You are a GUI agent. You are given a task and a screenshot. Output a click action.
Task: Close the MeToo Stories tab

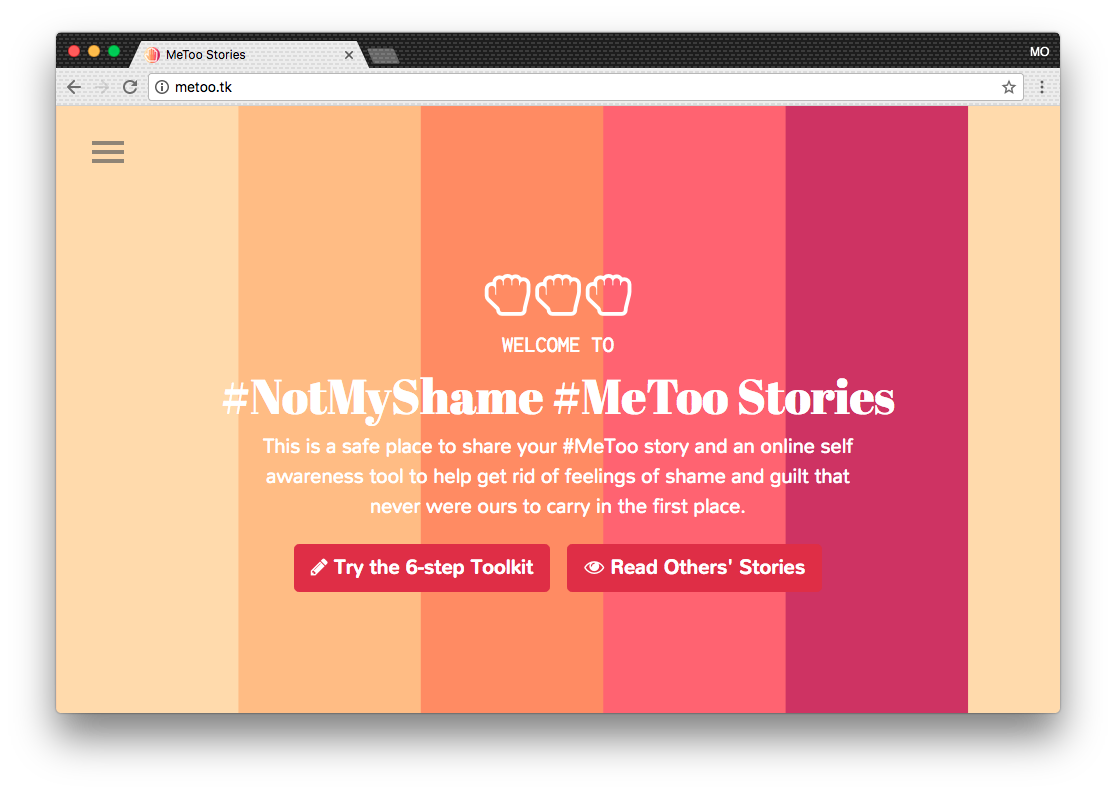coord(348,55)
